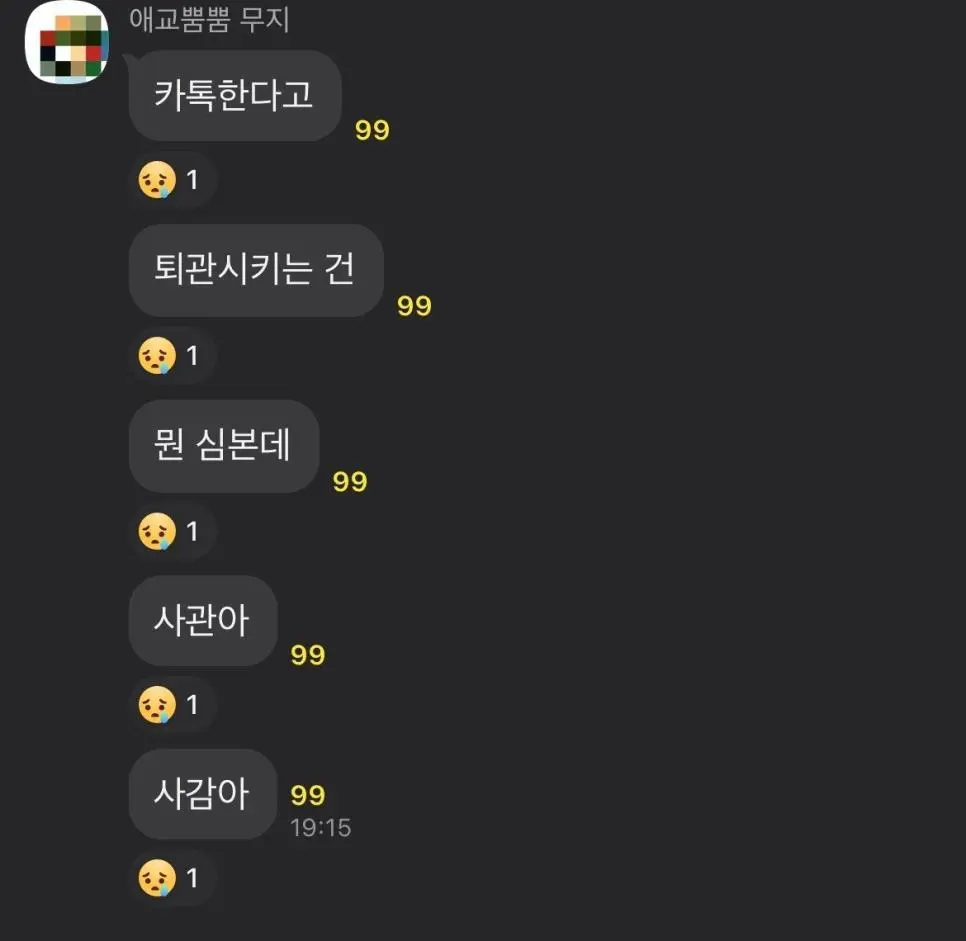
Task: Tap the 99 unread count beside 사감아
Action: point(306,795)
